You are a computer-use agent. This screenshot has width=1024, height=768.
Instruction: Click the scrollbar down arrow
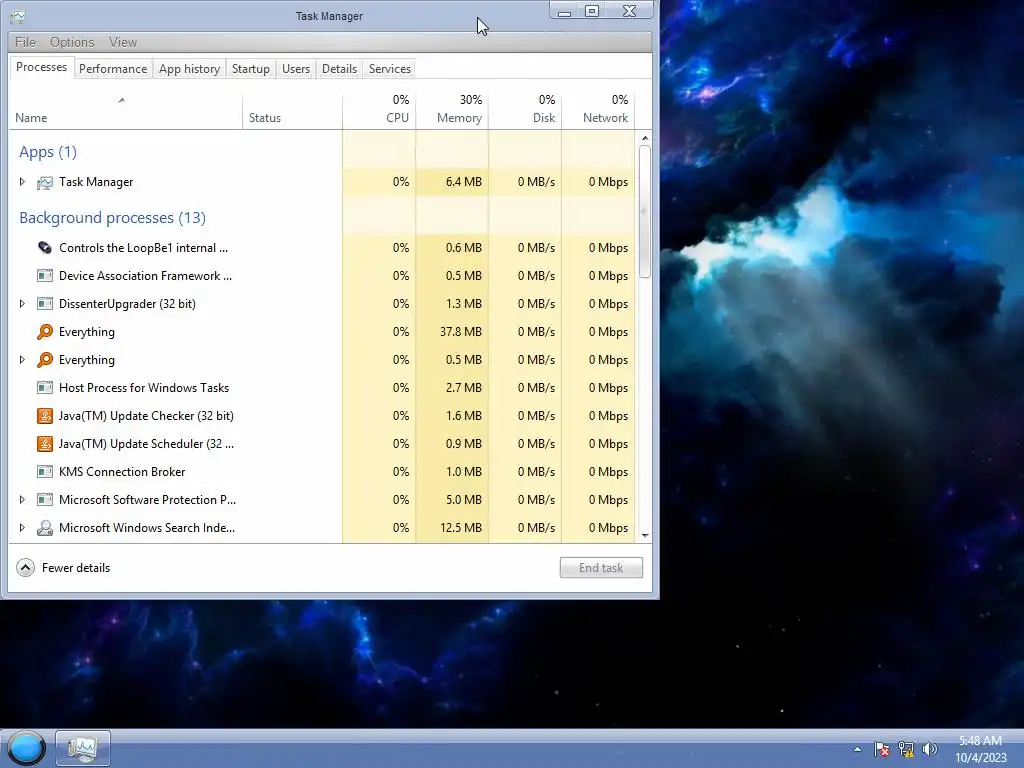click(645, 536)
